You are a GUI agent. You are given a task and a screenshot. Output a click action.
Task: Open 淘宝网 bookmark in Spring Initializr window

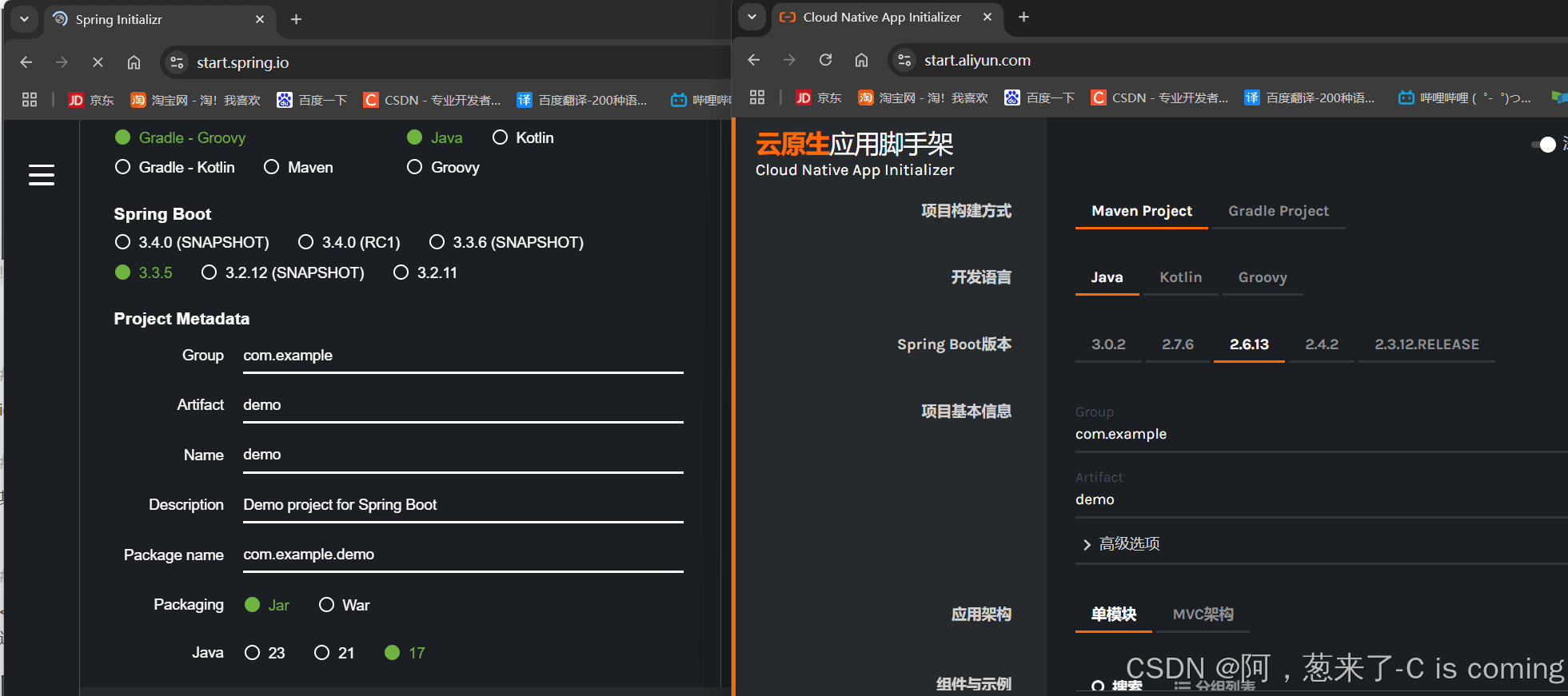pyautogui.click(x=196, y=100)
